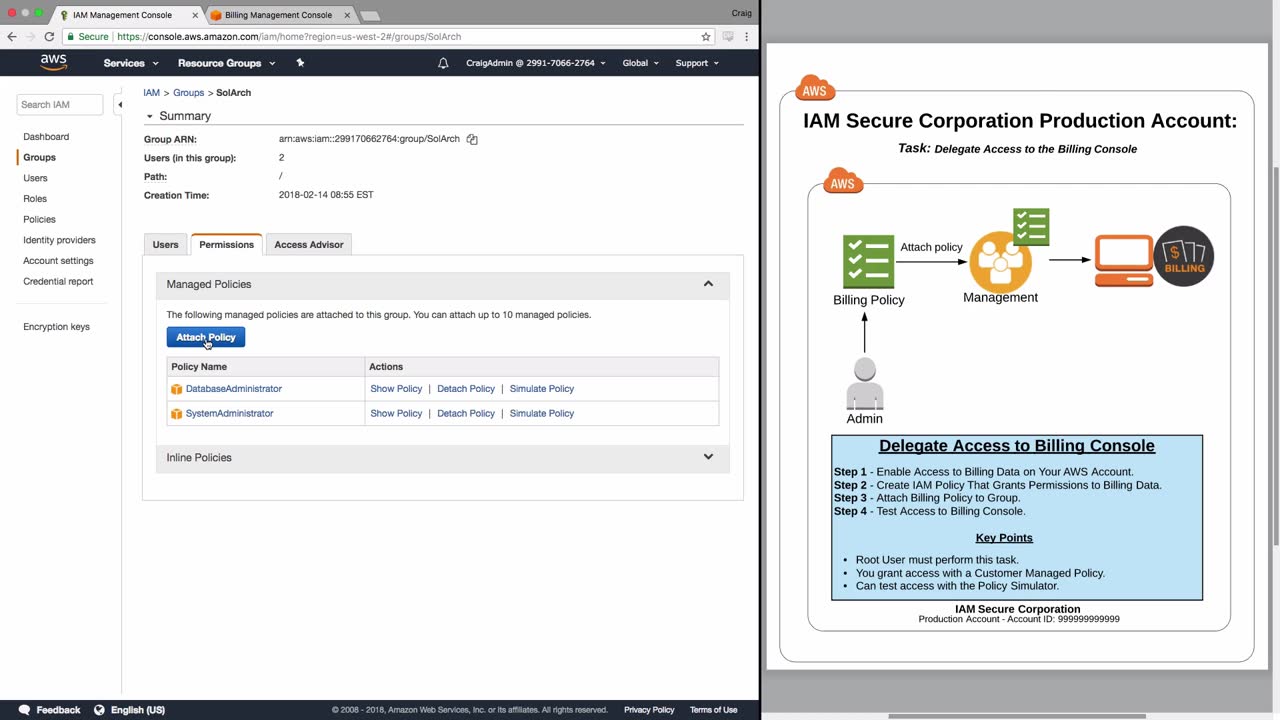This screenshot has width=1280, height=720.
Task: Open Encryption keys in the sidebar
Action: tap(56, 327)
